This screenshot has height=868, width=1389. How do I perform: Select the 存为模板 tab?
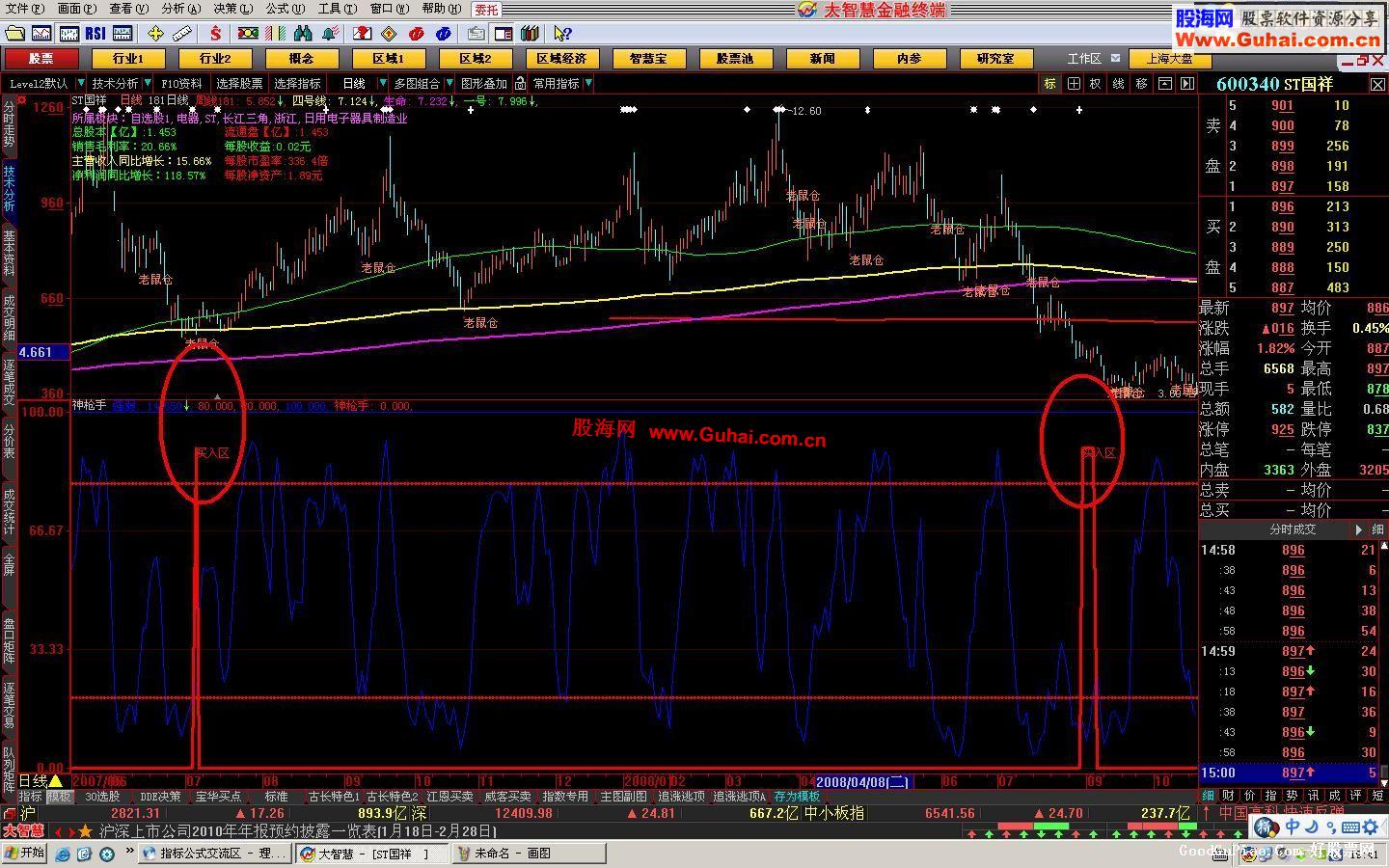(797, 797)
